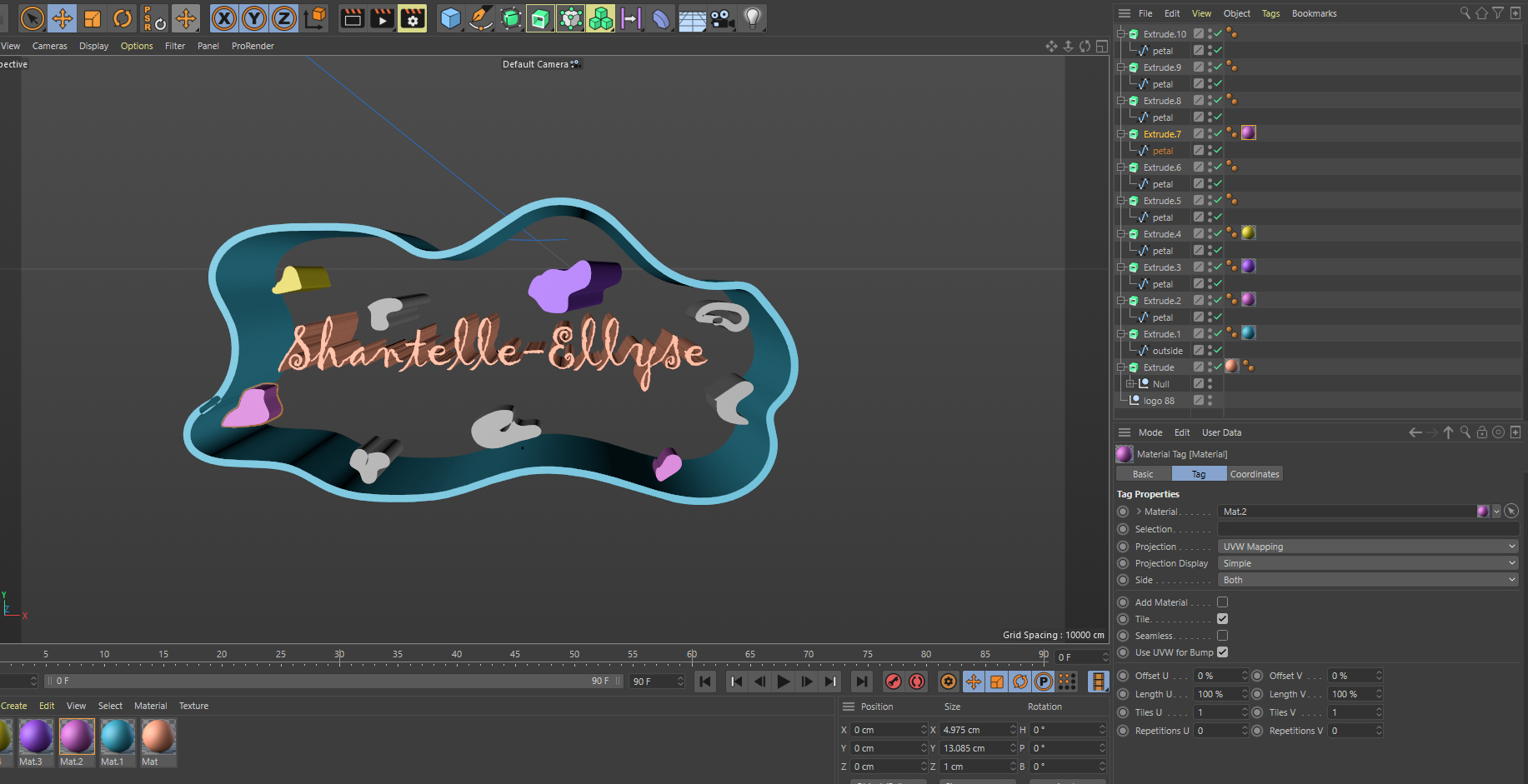Open Edit Render Settings gear clapperboard
Image resolution: width=1528 pixels, height=784 pixels.
[x=412, y=18]
